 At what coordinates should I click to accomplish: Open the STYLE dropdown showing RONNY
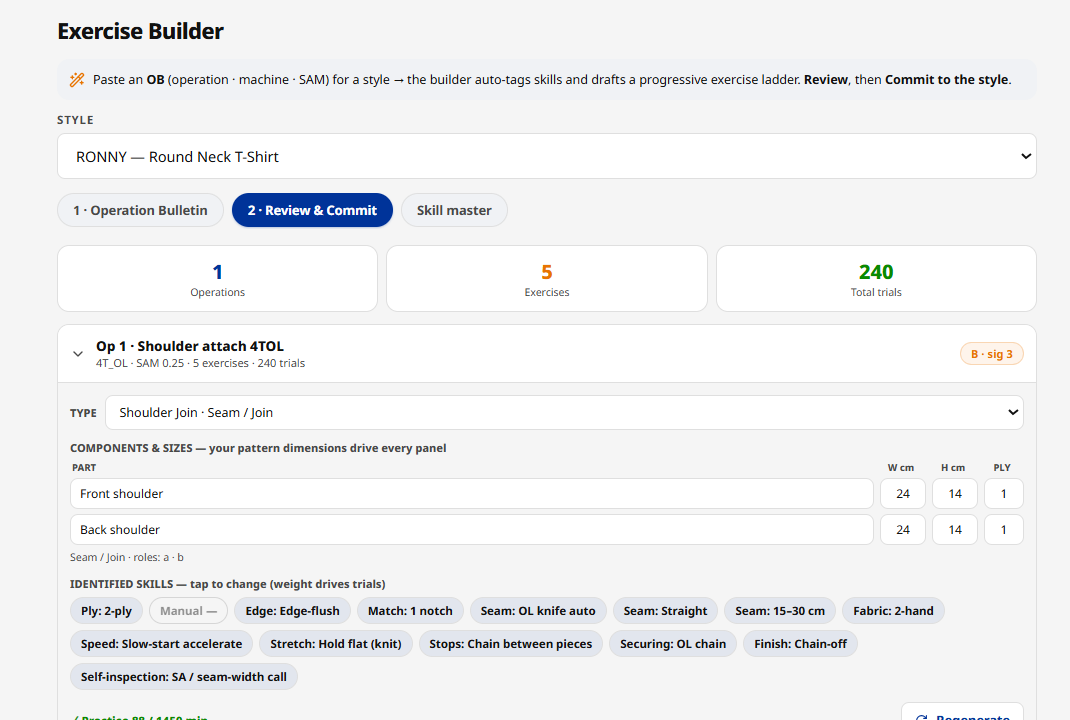[x=547, y=156]
